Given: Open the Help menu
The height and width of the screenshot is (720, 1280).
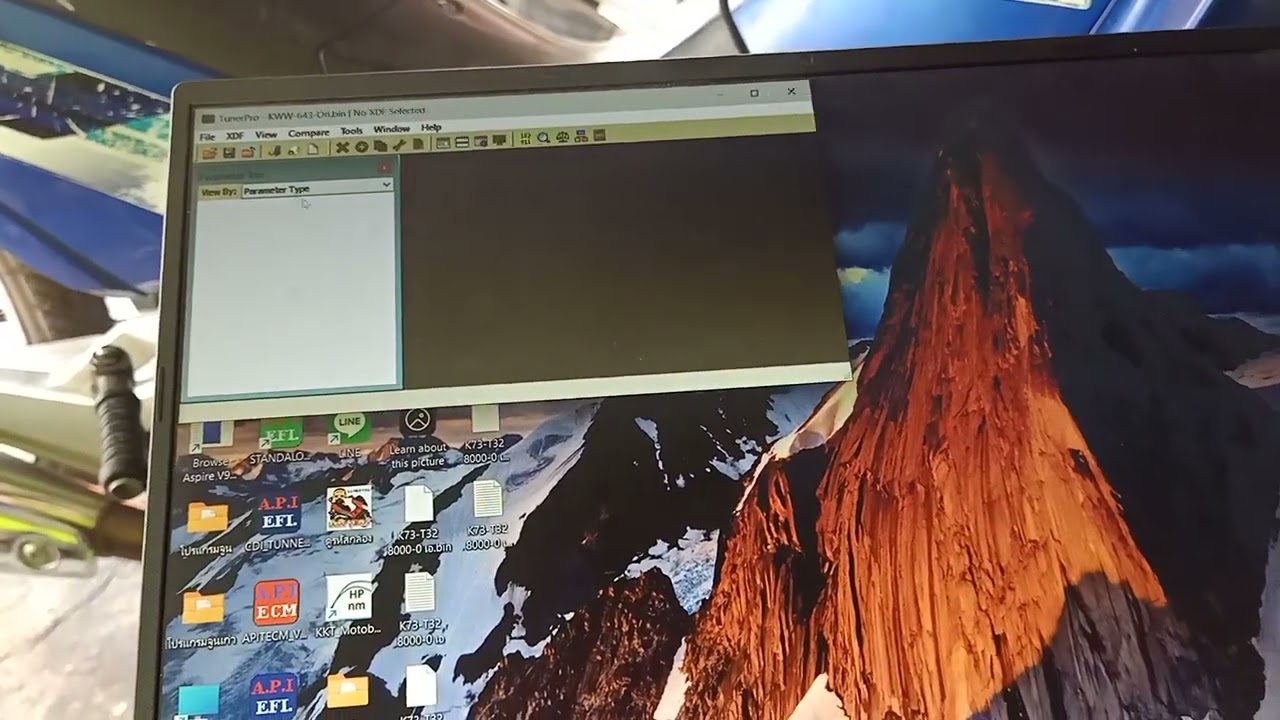Looking at the screenshot, I should tap(431, 128).
